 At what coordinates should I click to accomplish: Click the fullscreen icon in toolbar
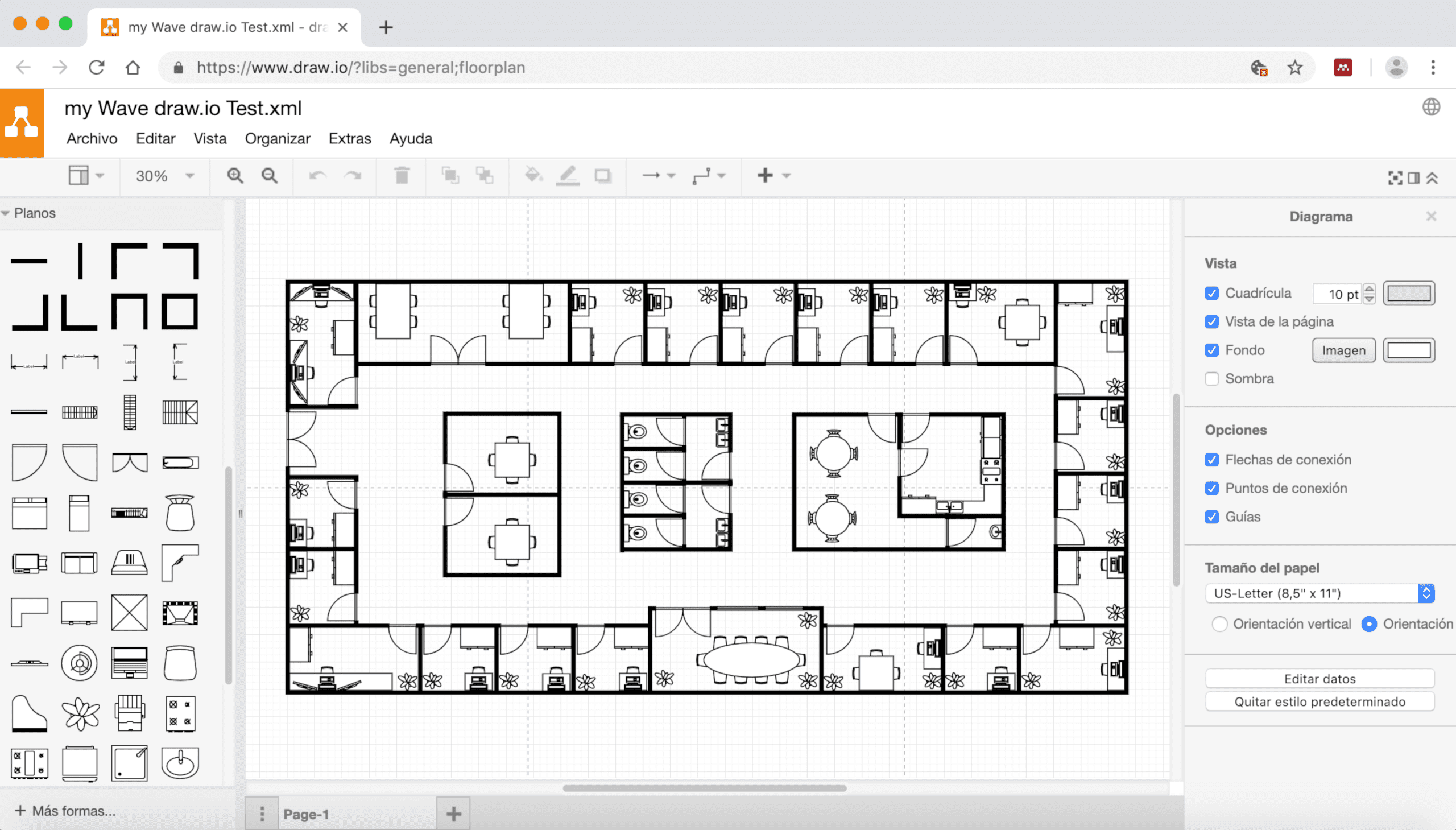pyautogui.click(x=1395, y=178)
